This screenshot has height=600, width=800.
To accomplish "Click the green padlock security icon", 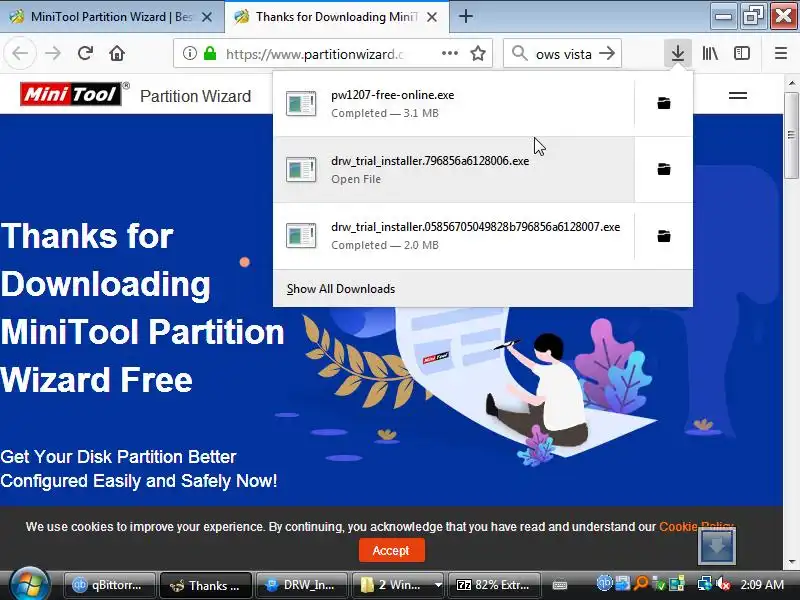I will pos(210,53).
